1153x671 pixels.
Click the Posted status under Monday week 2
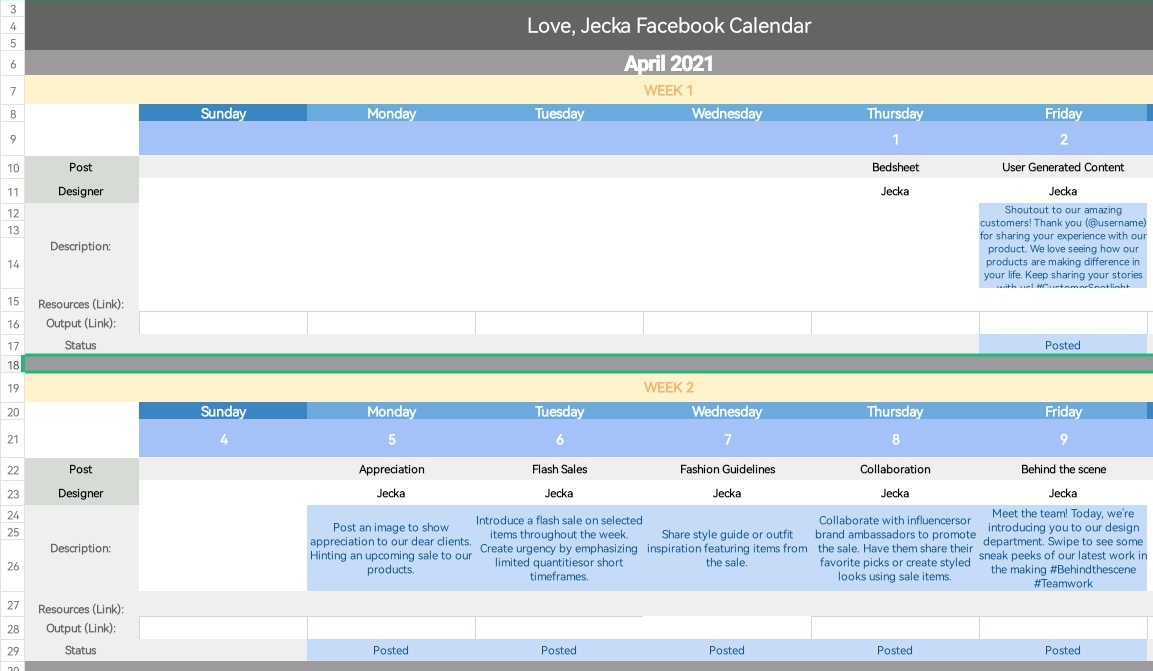click(x=391, y=650)
